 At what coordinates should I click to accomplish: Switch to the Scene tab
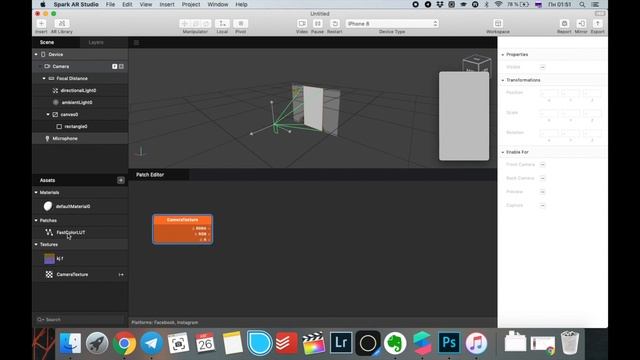point(47,42)
